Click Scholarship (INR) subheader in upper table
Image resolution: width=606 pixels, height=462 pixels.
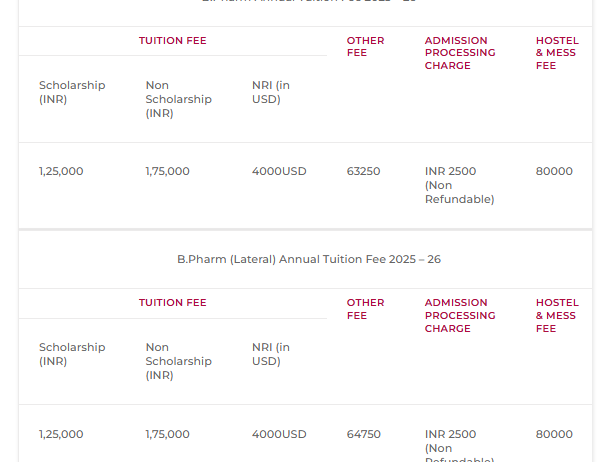tap(72, 92)
